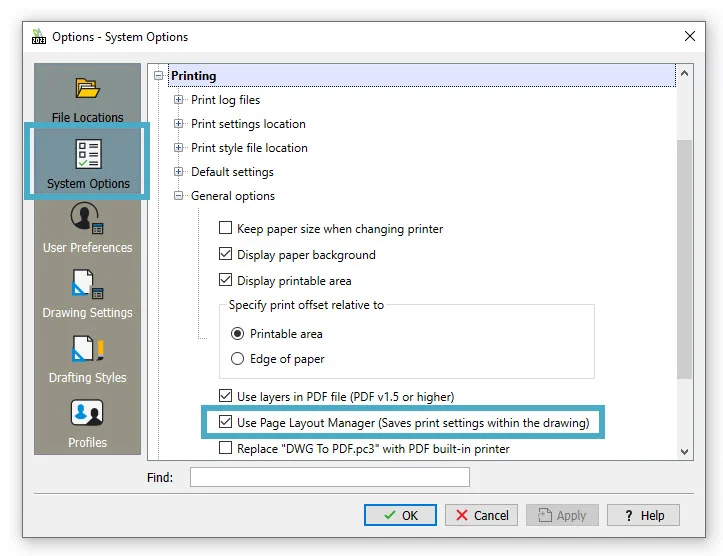This screenshot has width=723, height=556.
Task: Collapse the General options node
Action: point(179,196)
